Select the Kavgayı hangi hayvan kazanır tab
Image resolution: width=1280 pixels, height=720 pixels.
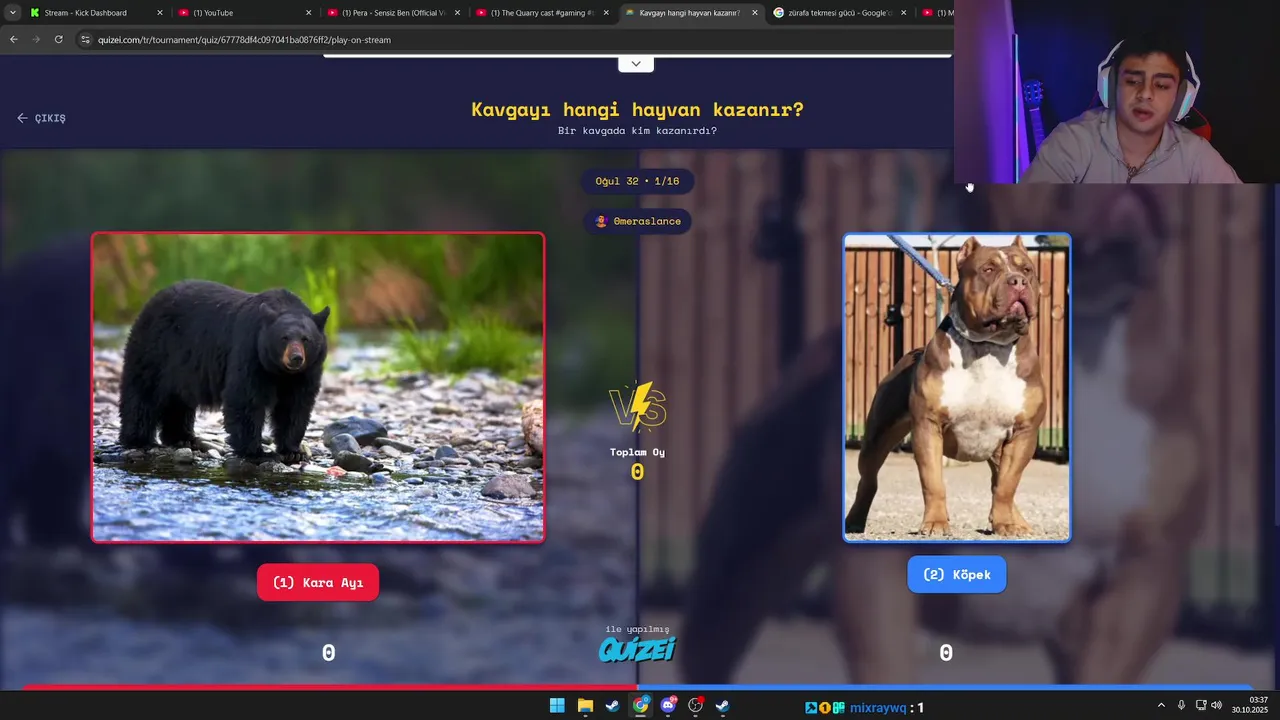click(x=689, y=13)
